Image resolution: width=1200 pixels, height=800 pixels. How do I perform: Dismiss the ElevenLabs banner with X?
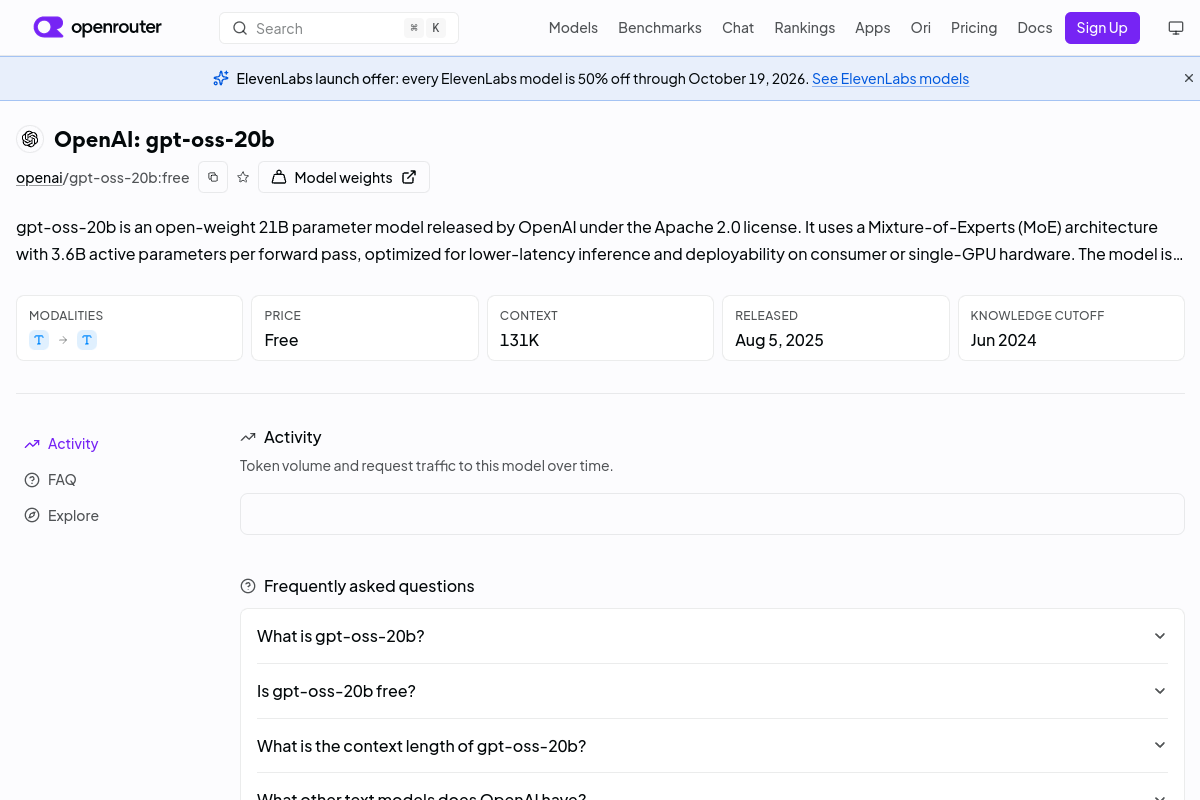point(1189,78)
